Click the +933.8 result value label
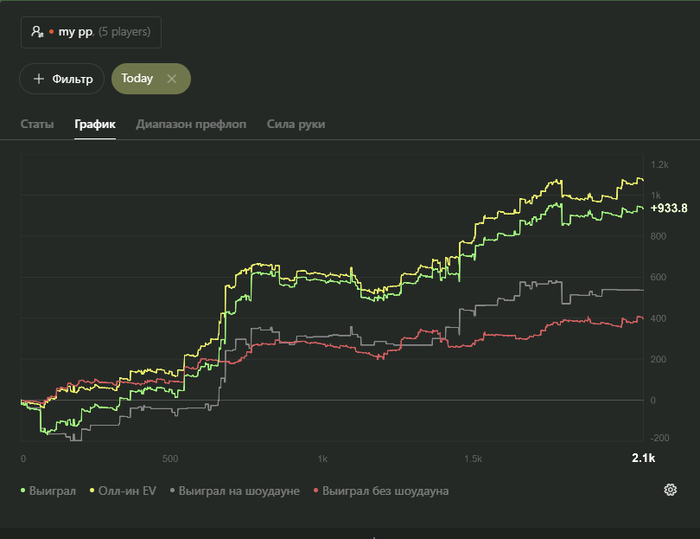 click(x=669, y=208)
